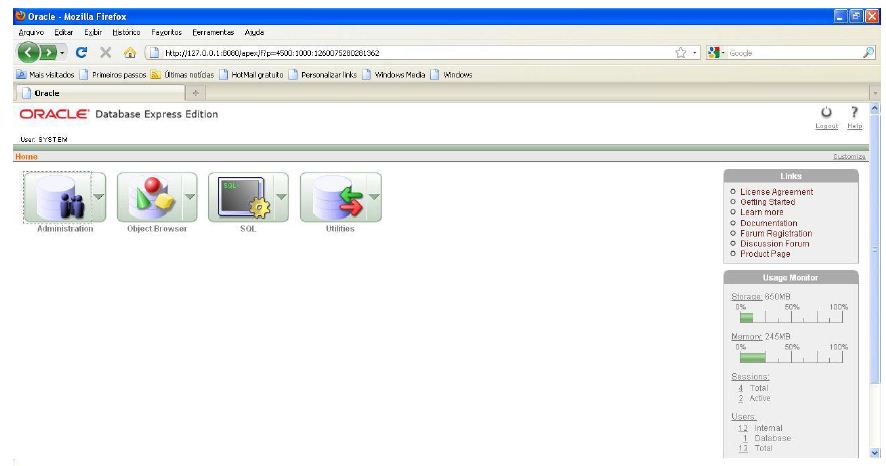This screenshot has height=466, width=886.
Task: Open the Windows Media bookmark
Action: pyautogui.click(x=394, y=75)
